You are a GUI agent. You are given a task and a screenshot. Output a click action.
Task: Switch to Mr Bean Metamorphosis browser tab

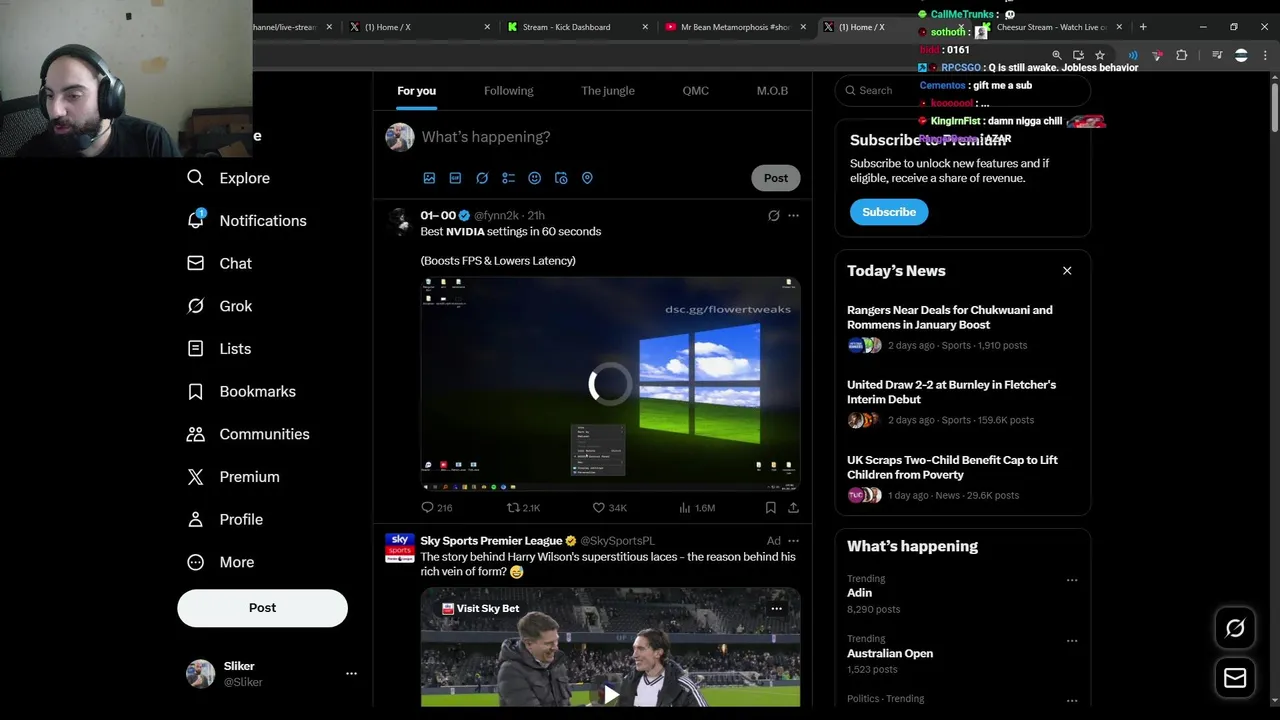click(735, 27)
